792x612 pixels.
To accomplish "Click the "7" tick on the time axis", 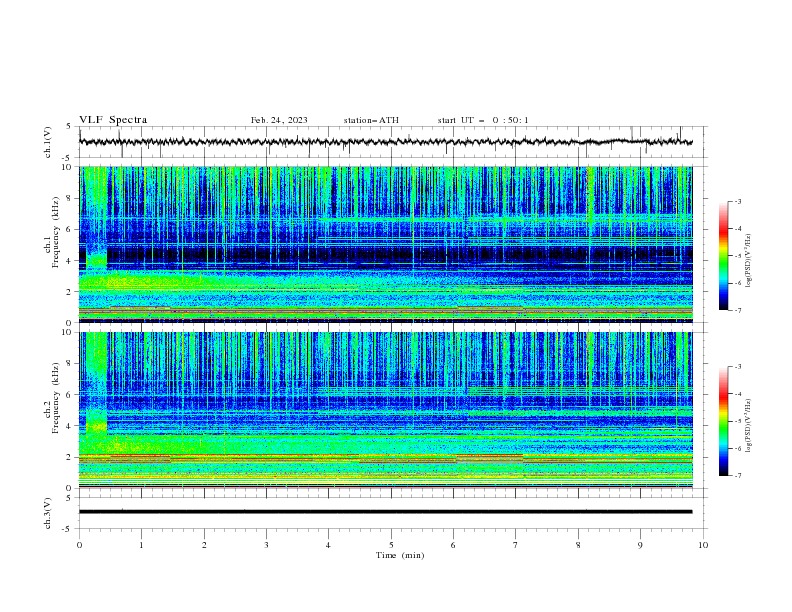I will [515, 545].
